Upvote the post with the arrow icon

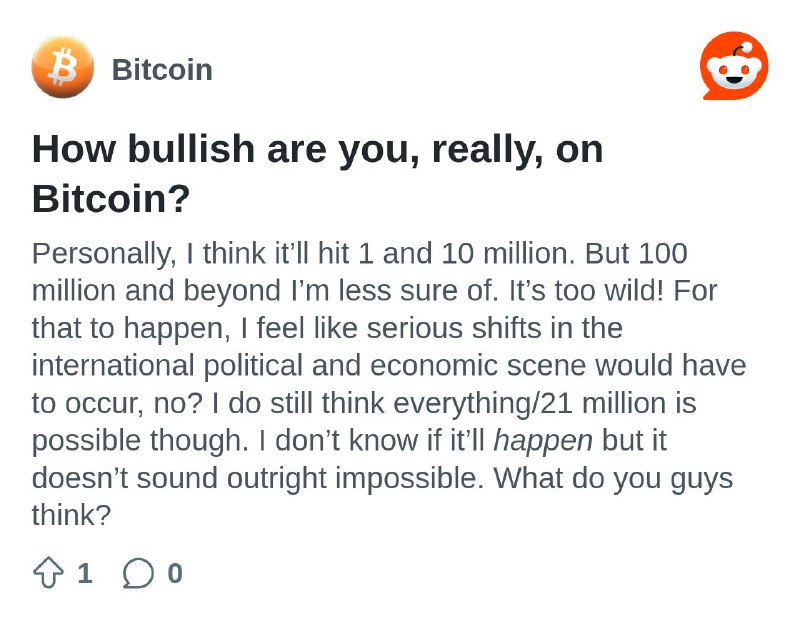[48, 572]
